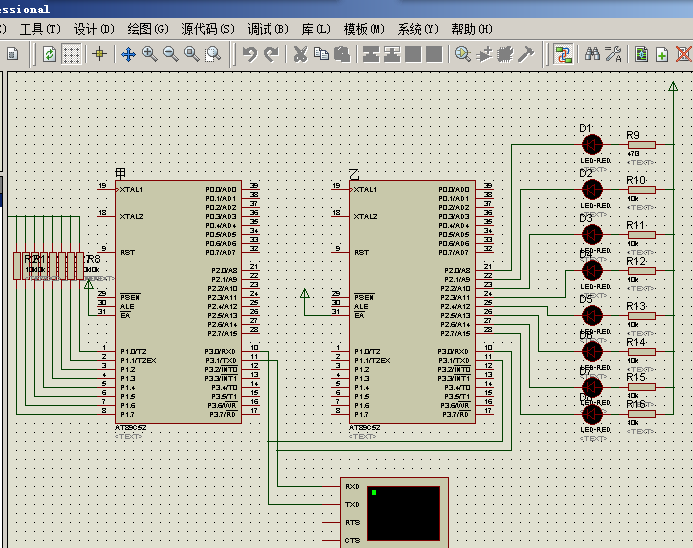Viewport: 693px width, 548px height.
Task: Click P3.0/RXD label on chip 甲
Action: [x=220, y=351]
